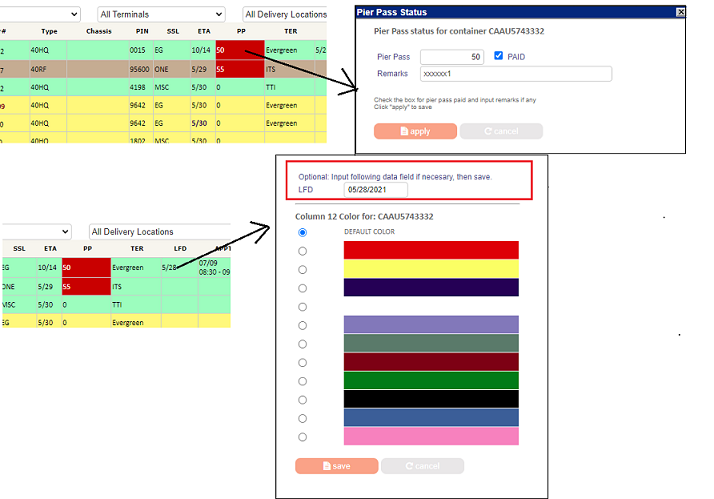Choose the green color swatch
Viewport: 714px width, 499px height.
click(431, 381)
